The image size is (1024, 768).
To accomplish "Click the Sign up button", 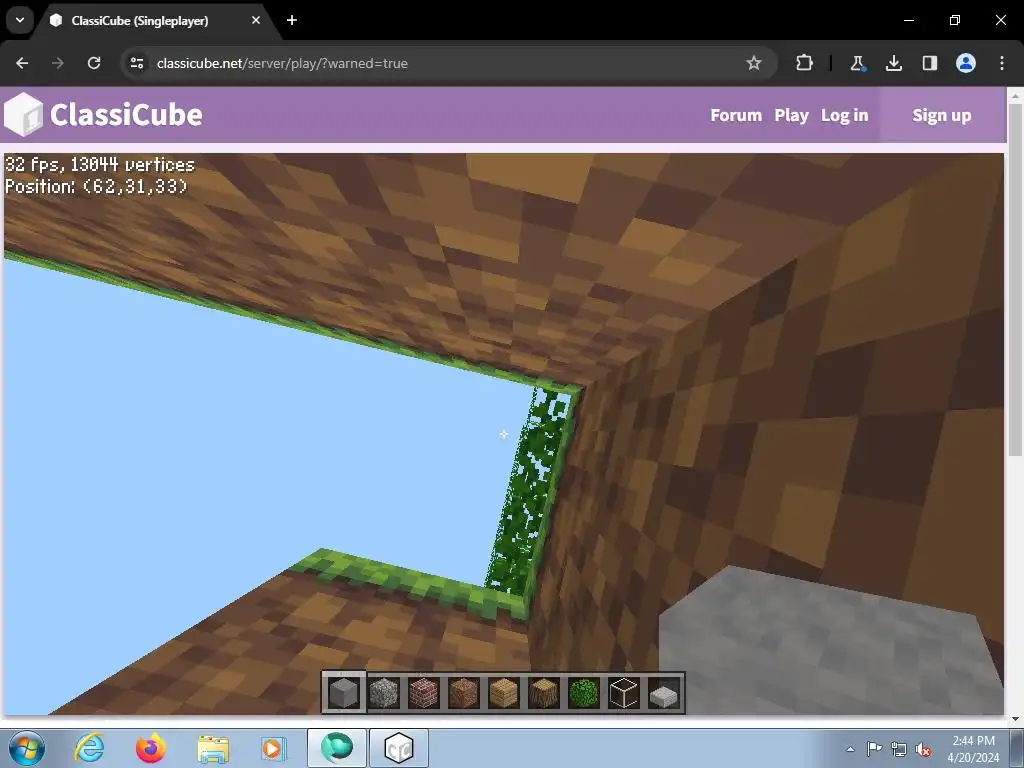I will 942,115.
